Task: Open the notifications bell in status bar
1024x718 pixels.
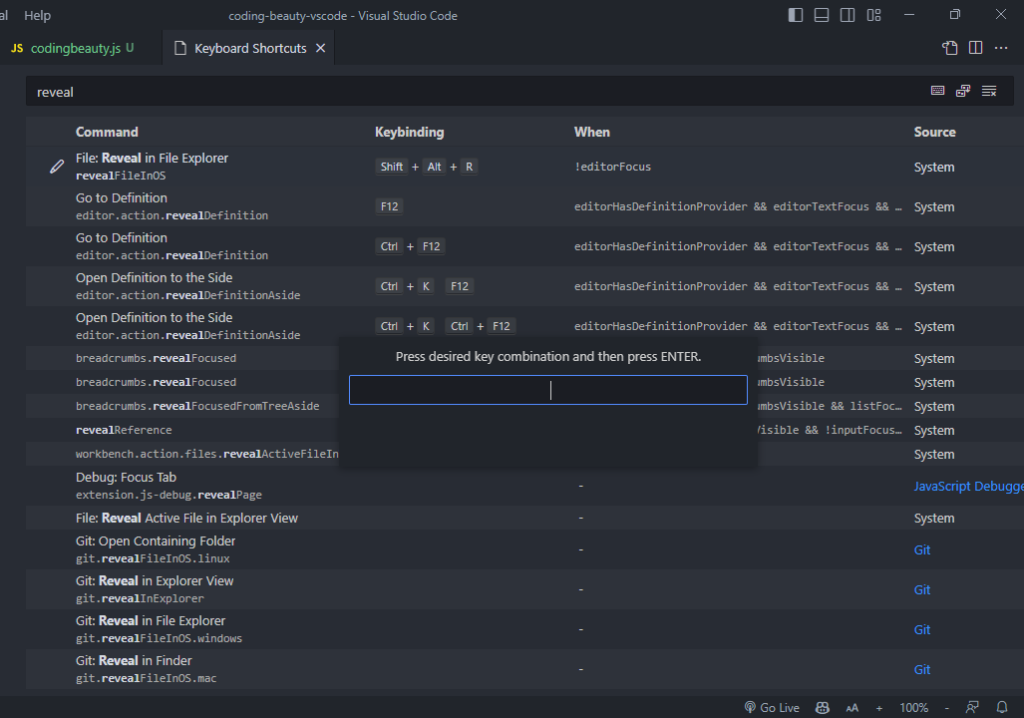Action: [1002, 707]
